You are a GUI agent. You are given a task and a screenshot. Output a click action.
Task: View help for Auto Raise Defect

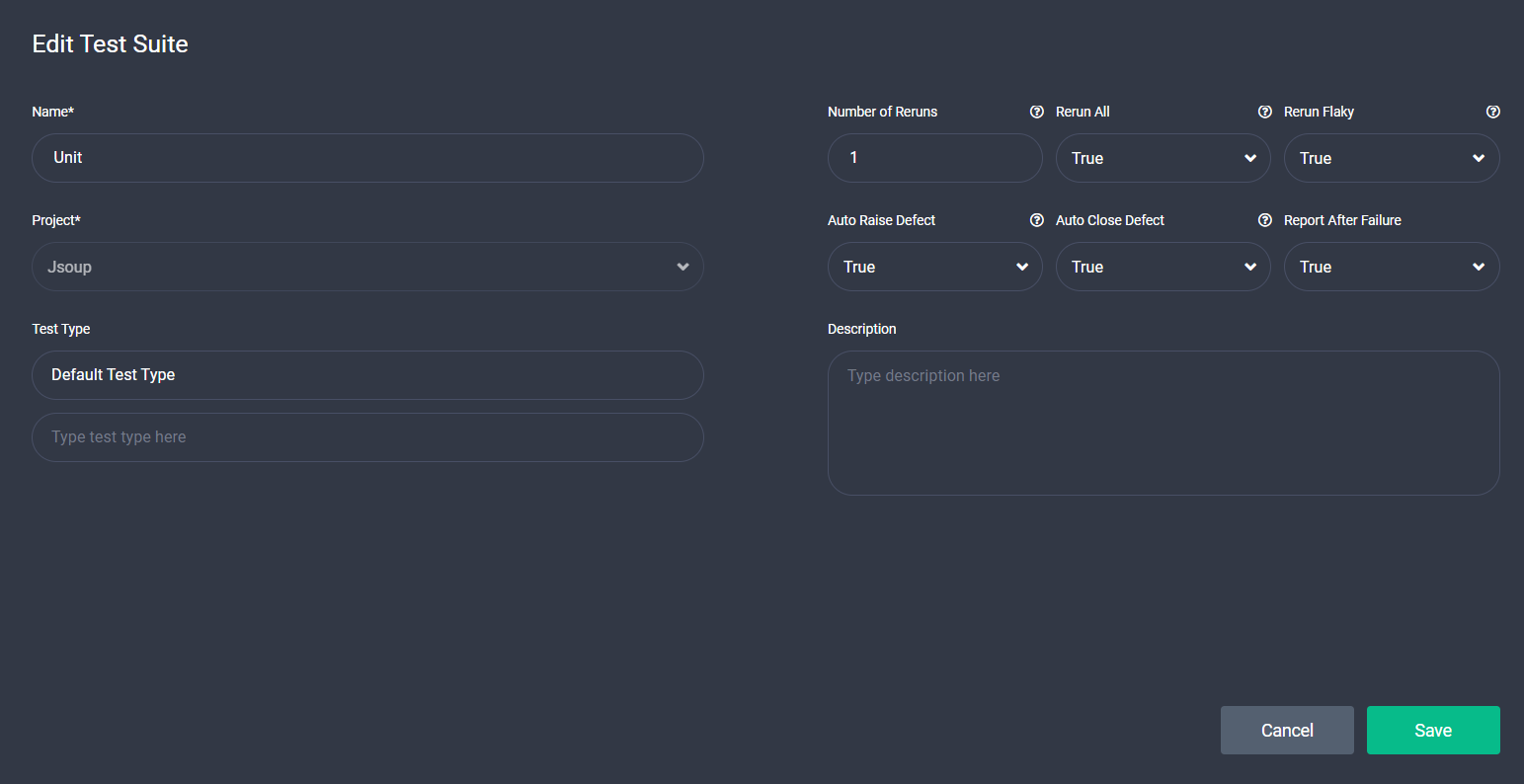(x=1036, y=220)
